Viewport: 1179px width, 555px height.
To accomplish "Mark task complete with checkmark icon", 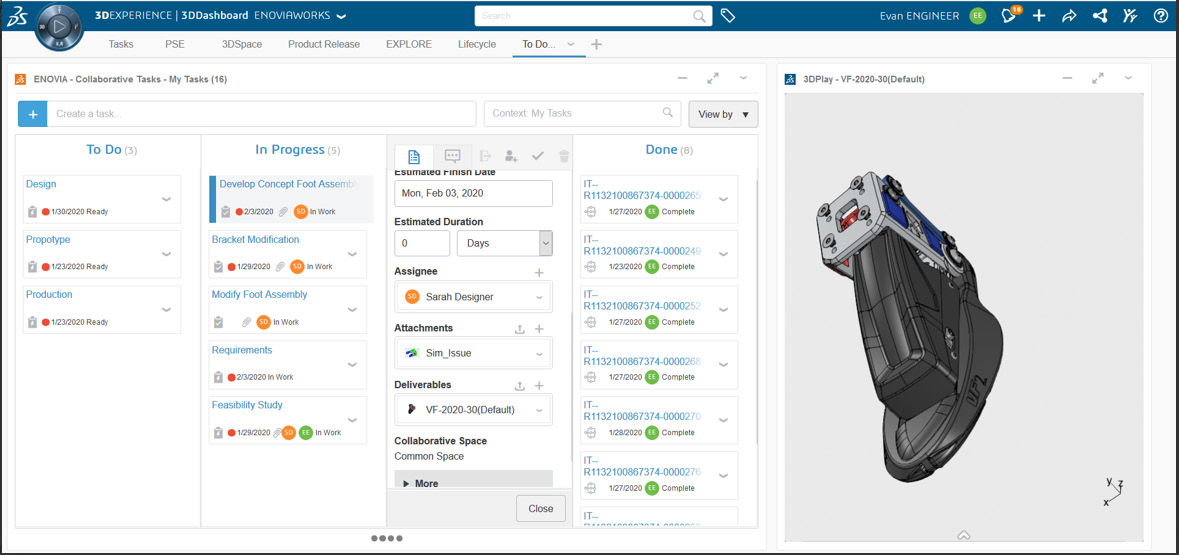I will [538, 156].
